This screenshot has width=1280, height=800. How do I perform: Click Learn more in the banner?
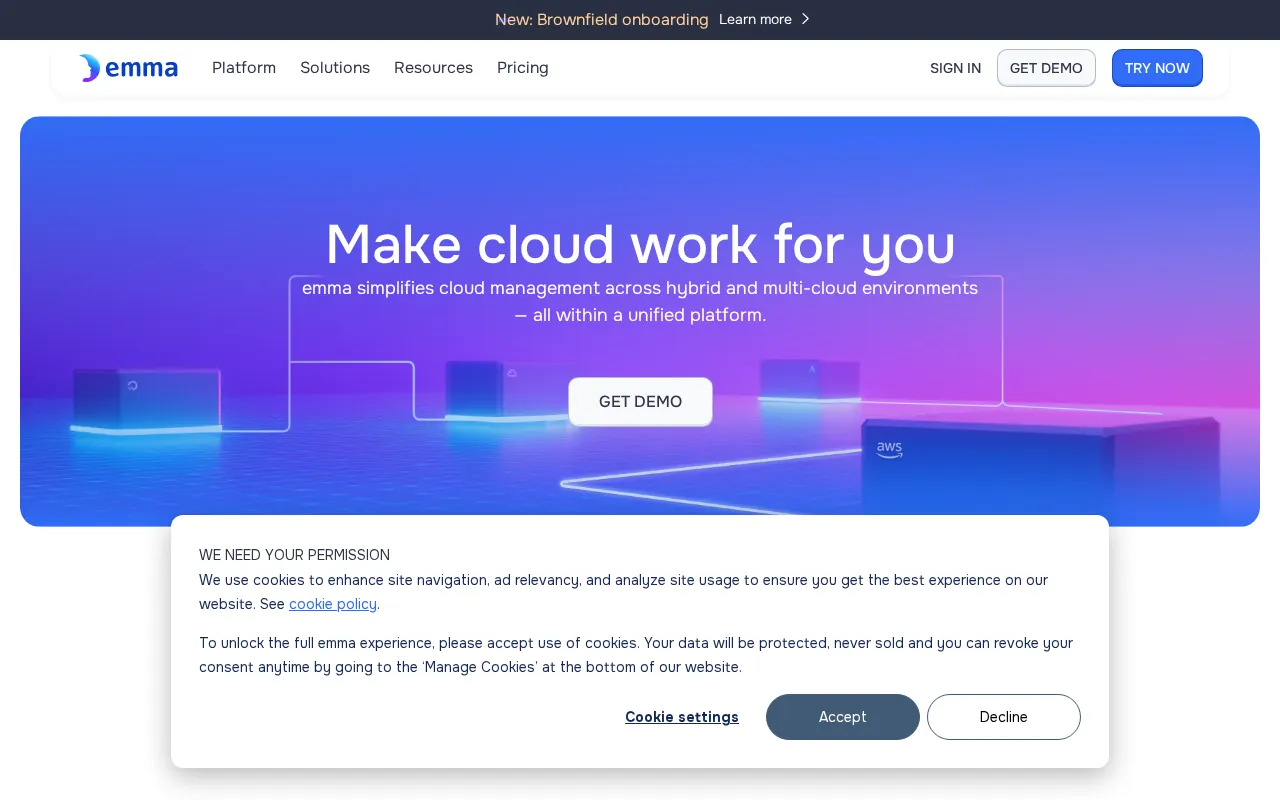[755, 19]
